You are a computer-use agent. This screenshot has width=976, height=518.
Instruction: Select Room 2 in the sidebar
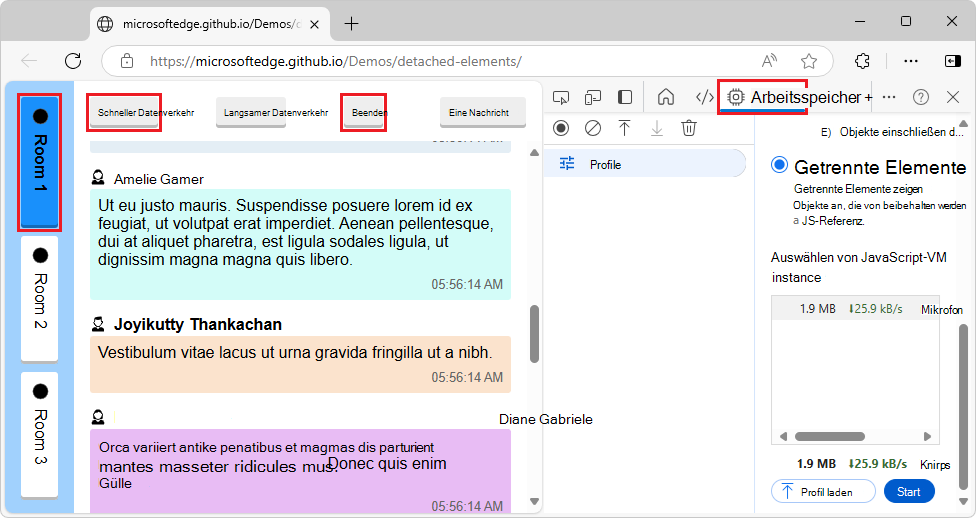click(x=40, y=298)
